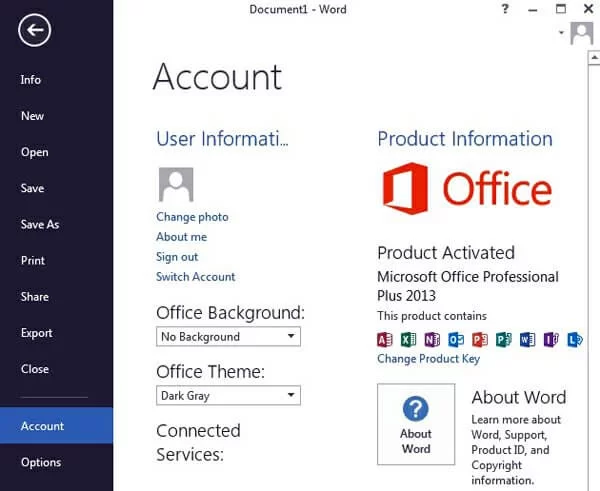The height and width of the screenshot is (491, 600).
Task: Click the About Word heading text
Action: point(518,397)
